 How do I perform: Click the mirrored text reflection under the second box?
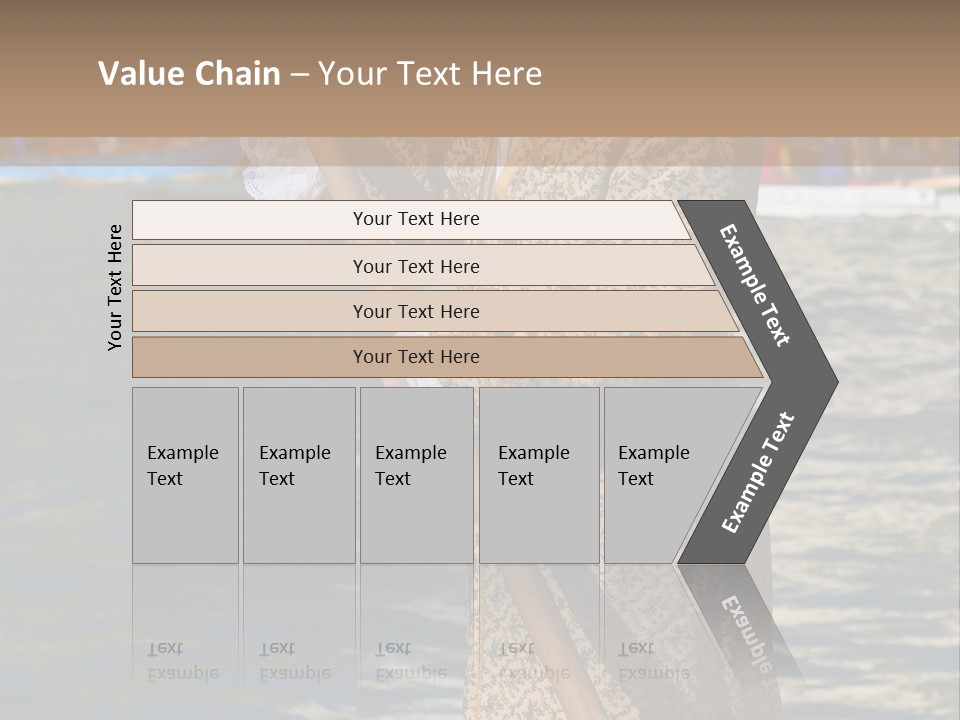point(295,661)
